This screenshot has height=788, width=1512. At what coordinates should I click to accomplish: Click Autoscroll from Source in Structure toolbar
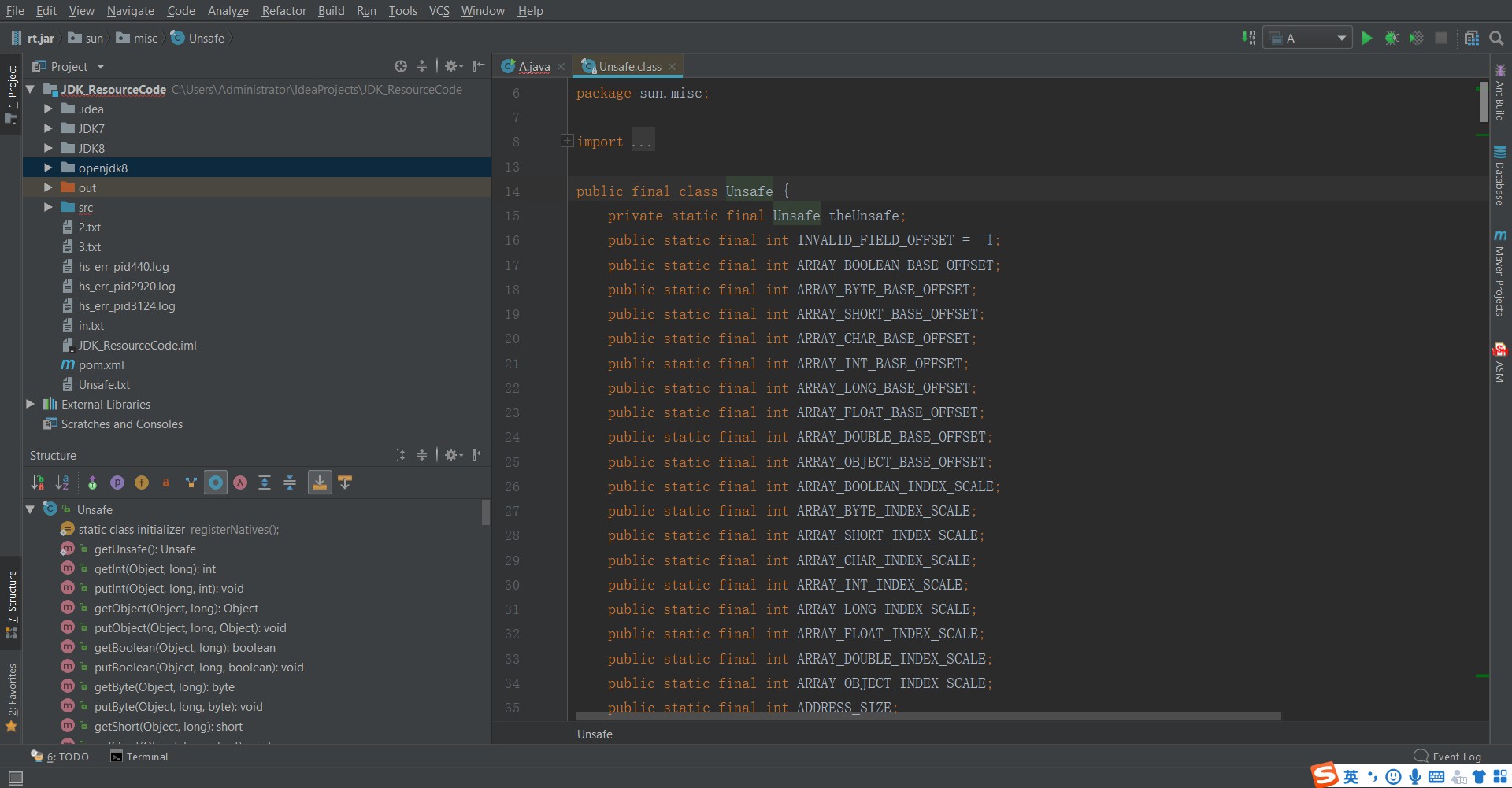pyautogui.click(x=345, y=483)
